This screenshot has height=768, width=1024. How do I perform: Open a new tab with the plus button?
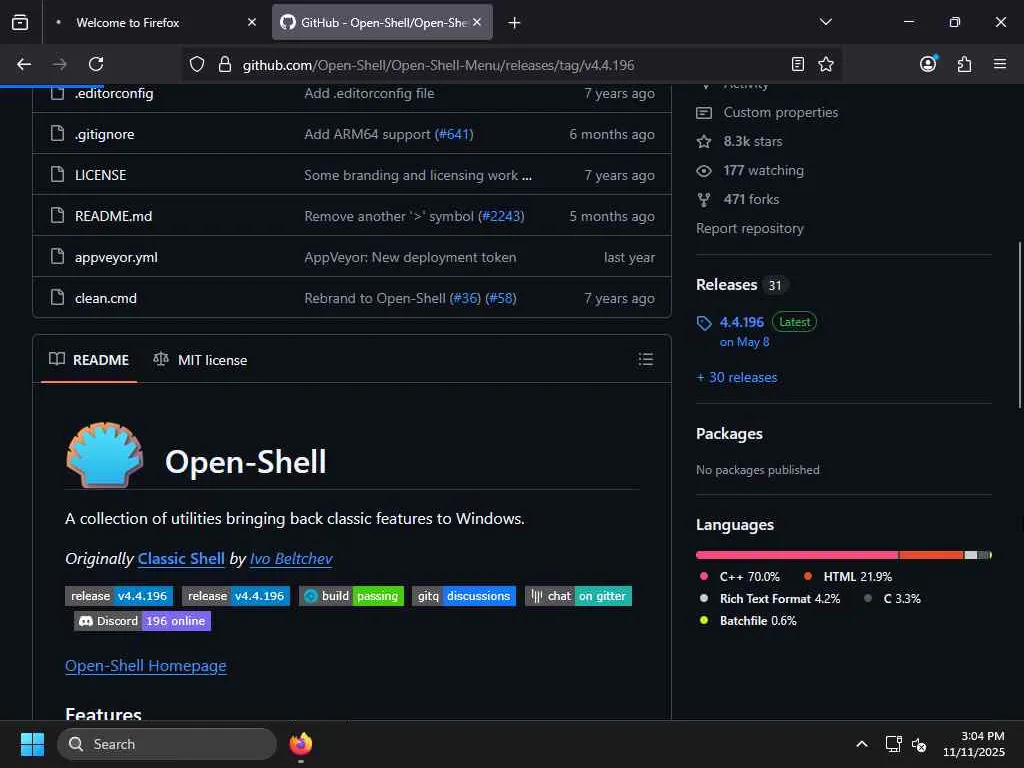pos(514,23)
